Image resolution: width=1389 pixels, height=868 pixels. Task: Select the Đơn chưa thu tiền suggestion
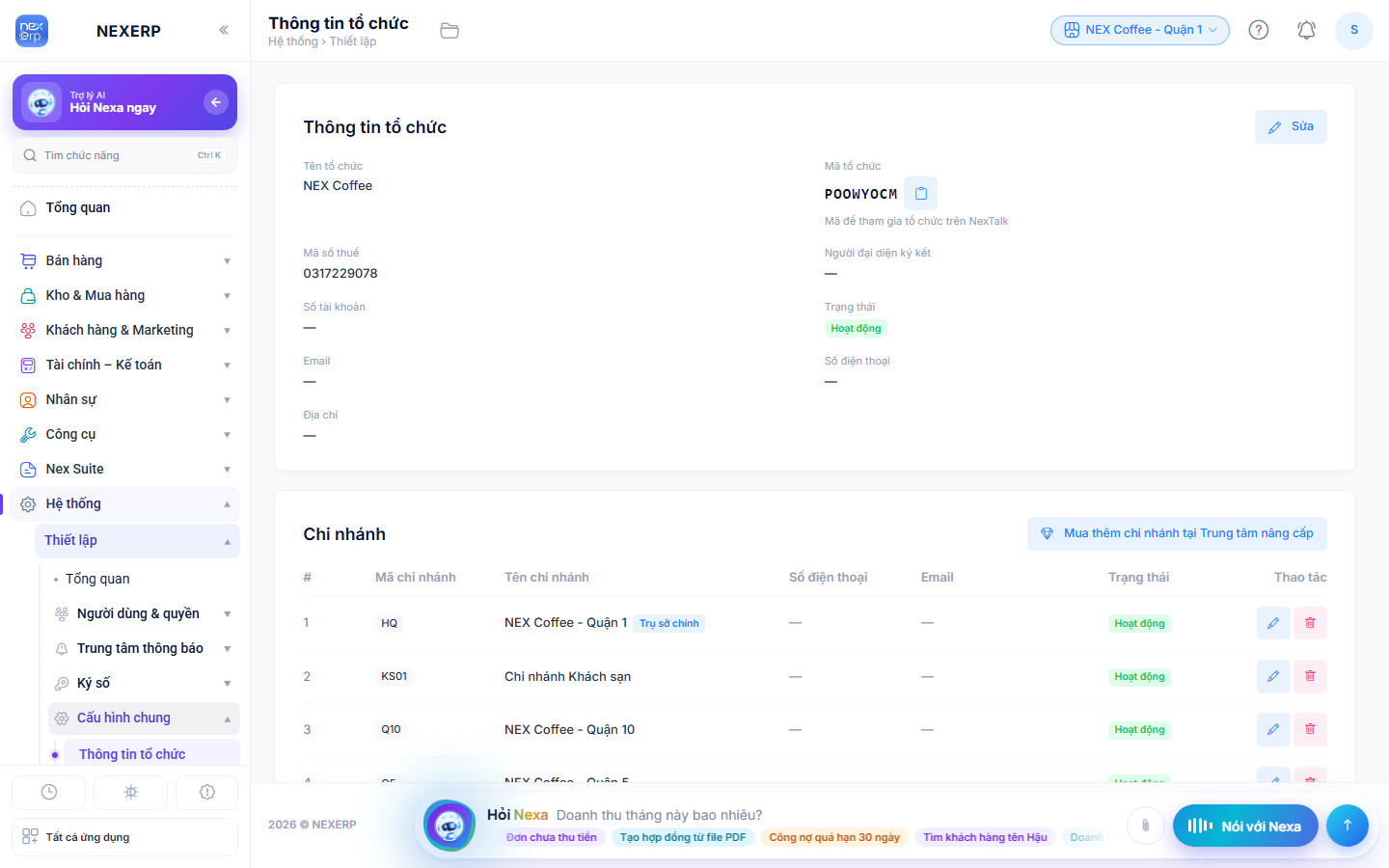click(552, 837)
